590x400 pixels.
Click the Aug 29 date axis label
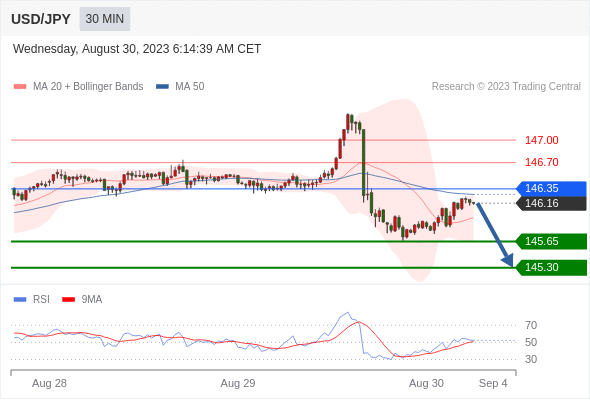[238, 383]
